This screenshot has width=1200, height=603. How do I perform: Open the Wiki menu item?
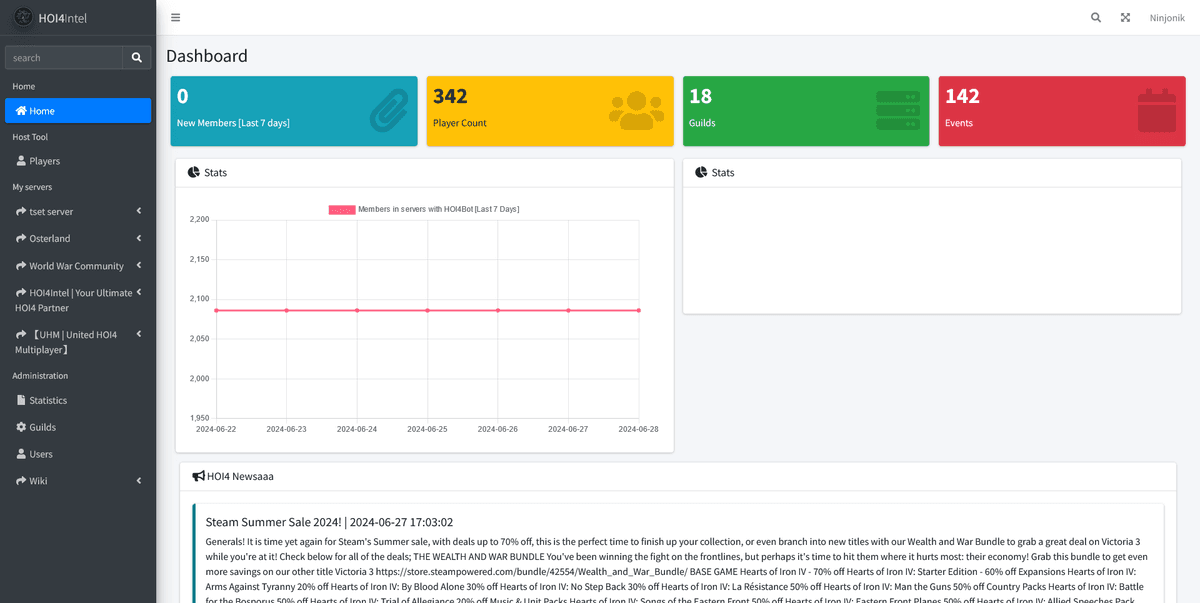(78, 481)
